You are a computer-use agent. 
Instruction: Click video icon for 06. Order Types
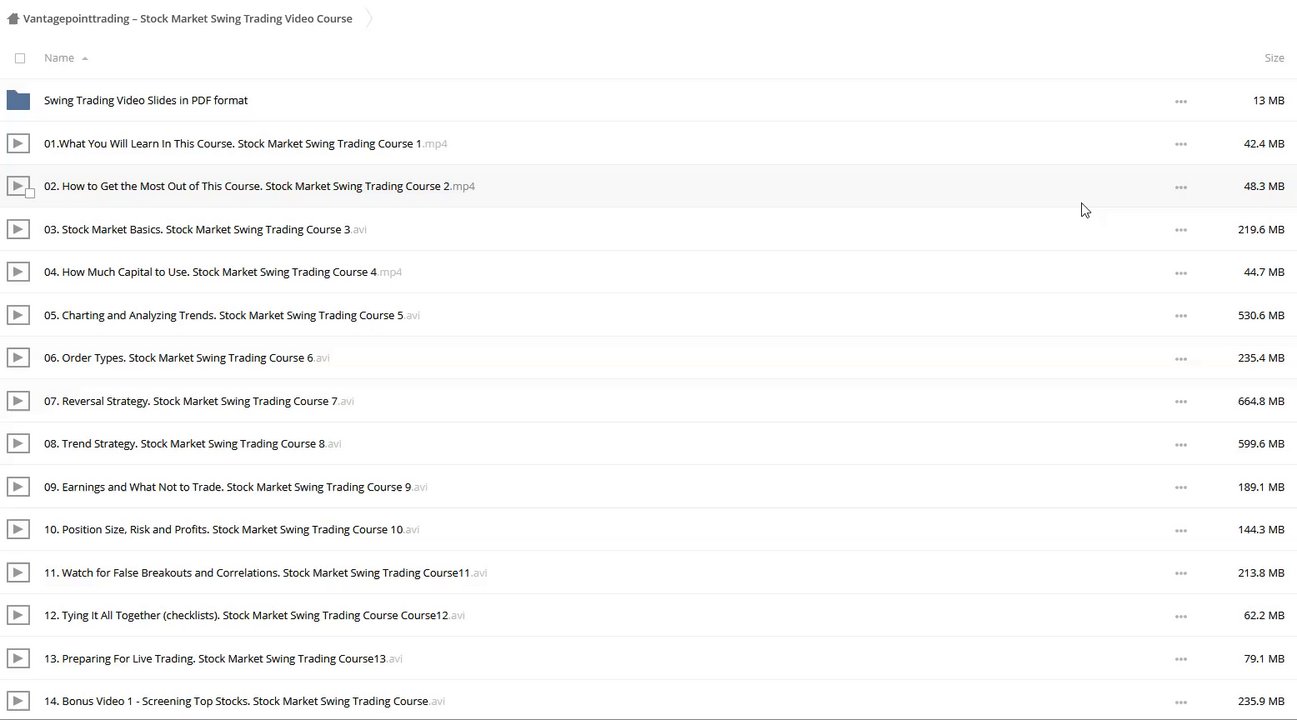tap(18, 358)
